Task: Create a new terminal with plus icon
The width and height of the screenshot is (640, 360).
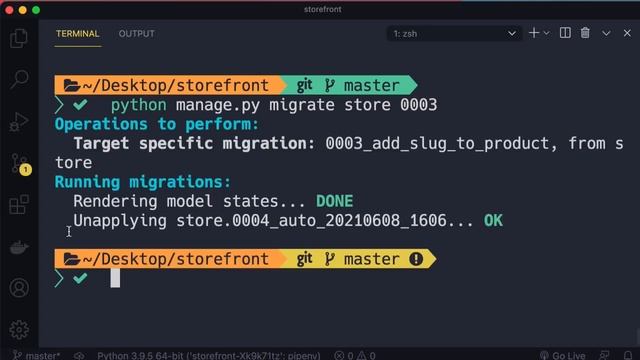Action: point(534,33)
